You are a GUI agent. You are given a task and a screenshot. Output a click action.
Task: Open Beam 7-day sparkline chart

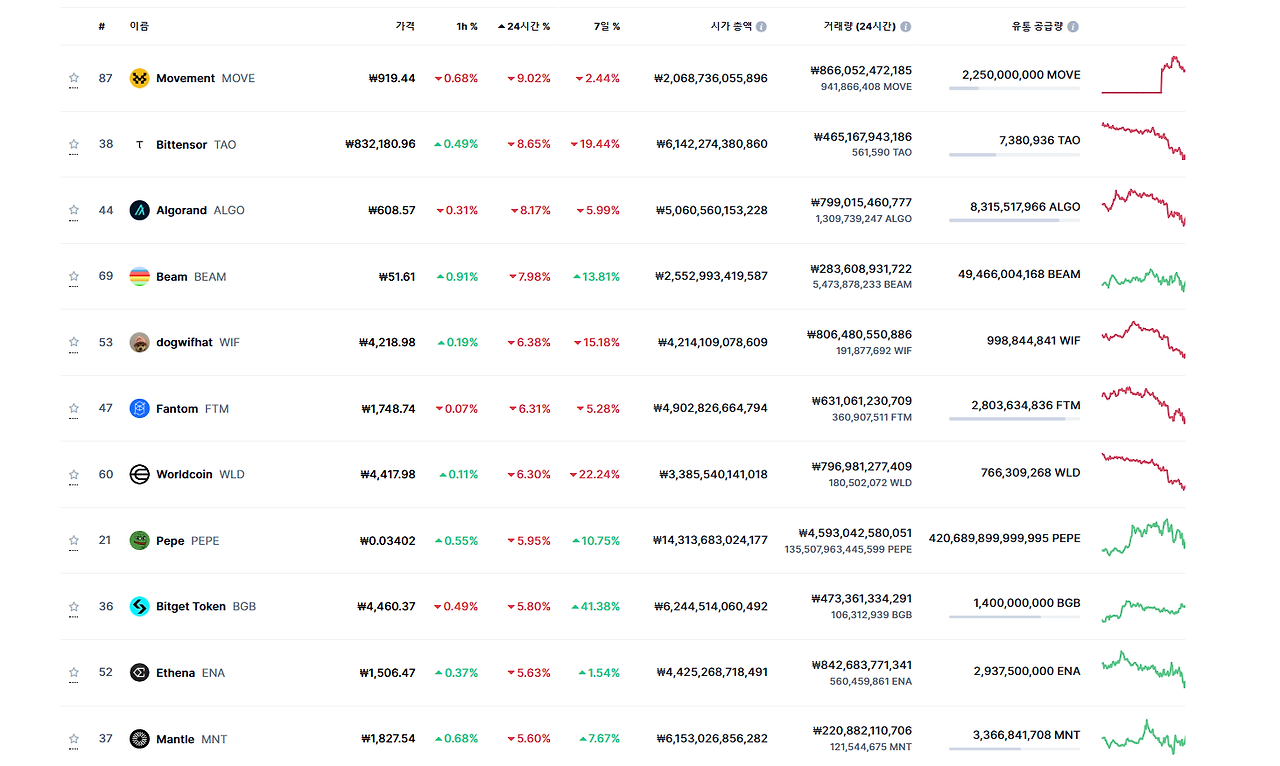pyautogui.click(x=1143, y=278)
